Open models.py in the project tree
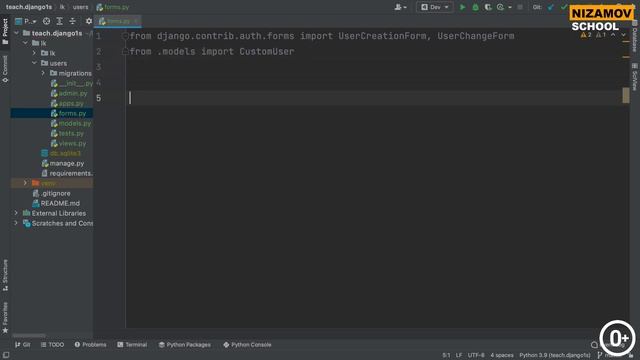This screenshot has height=360, width=640. click(x=70, y=123)
